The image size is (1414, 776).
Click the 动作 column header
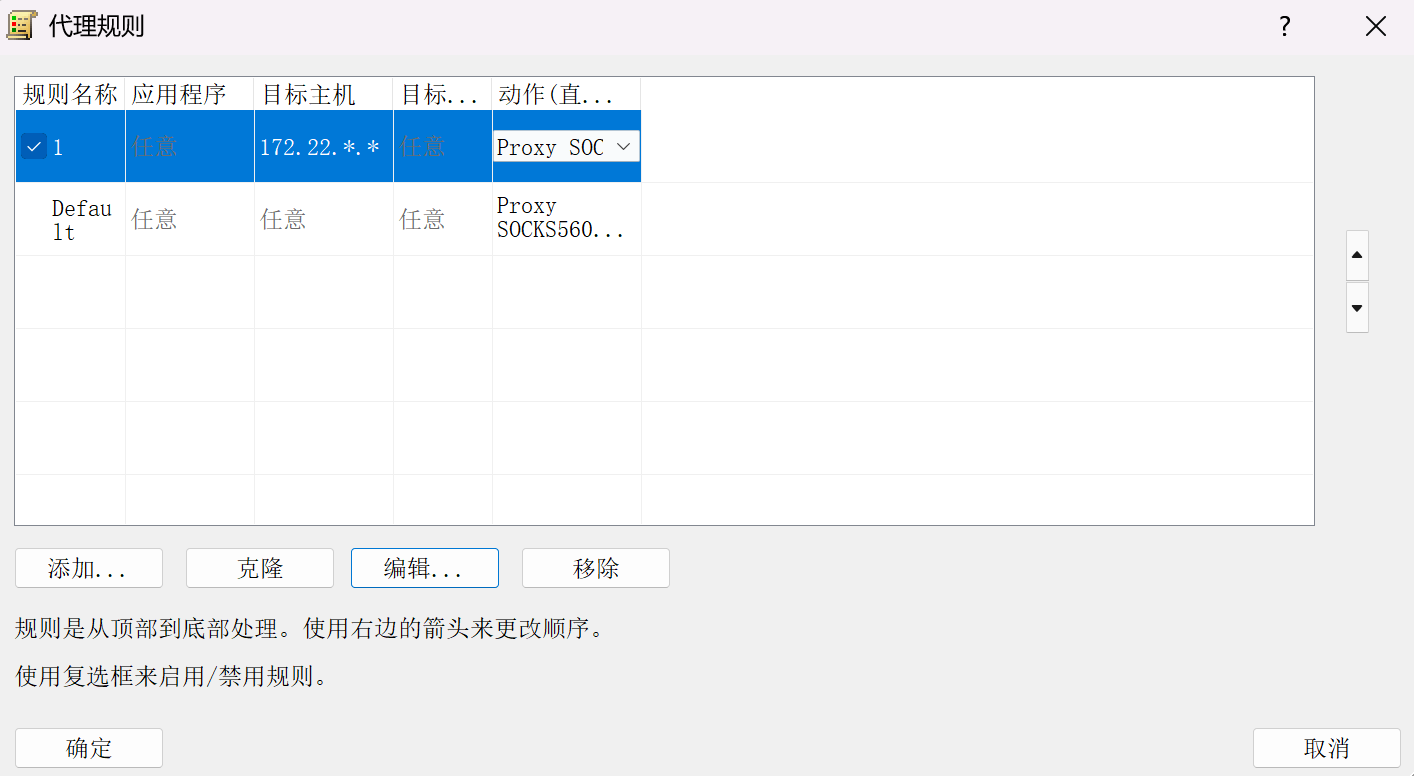pyautogui.click(x=566, y=95)
